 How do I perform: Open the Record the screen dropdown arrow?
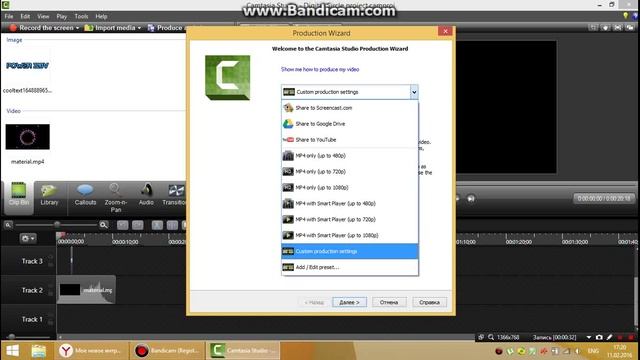point(77,28)
